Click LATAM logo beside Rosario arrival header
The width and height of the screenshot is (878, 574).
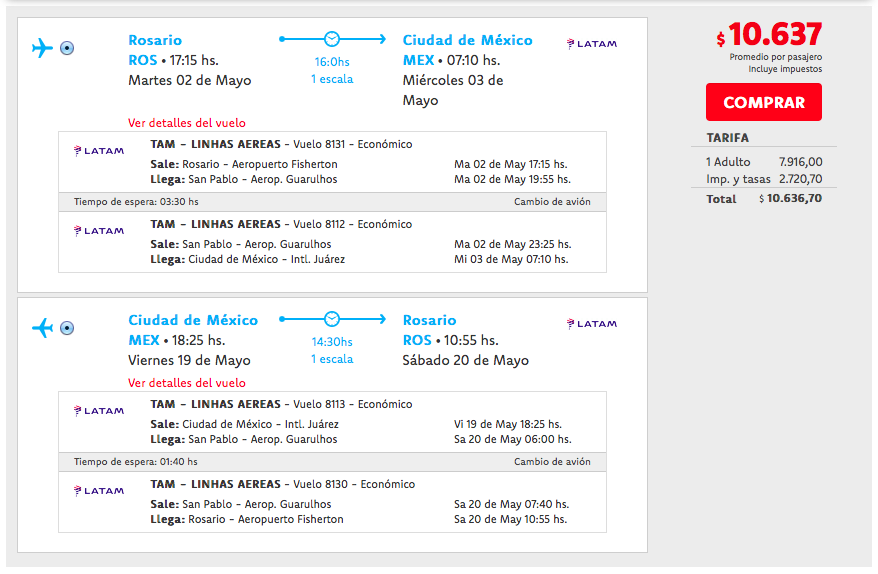click(x=592, y=324)
